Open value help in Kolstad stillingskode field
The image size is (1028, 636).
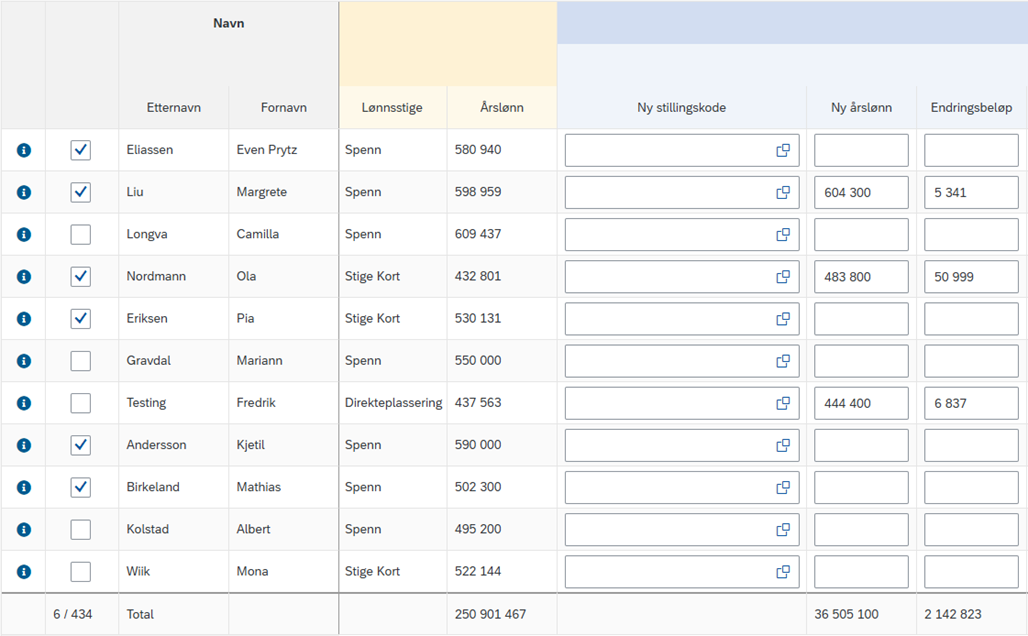(x=783, y=529)
